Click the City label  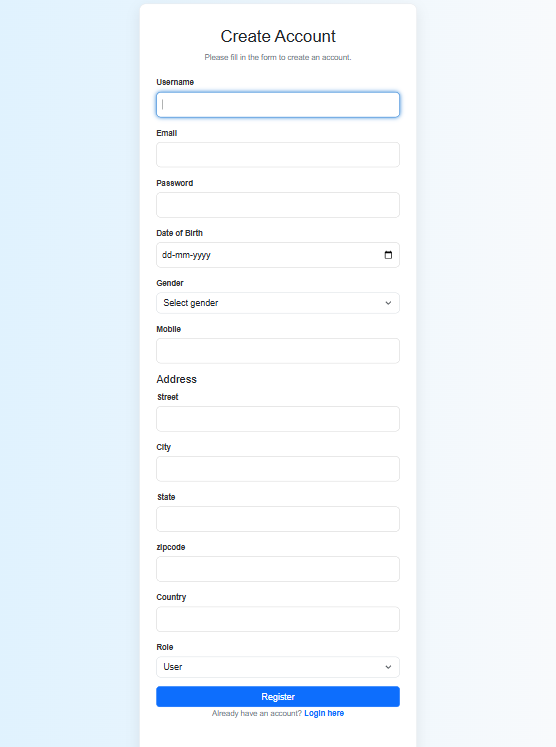click(163, 447)
